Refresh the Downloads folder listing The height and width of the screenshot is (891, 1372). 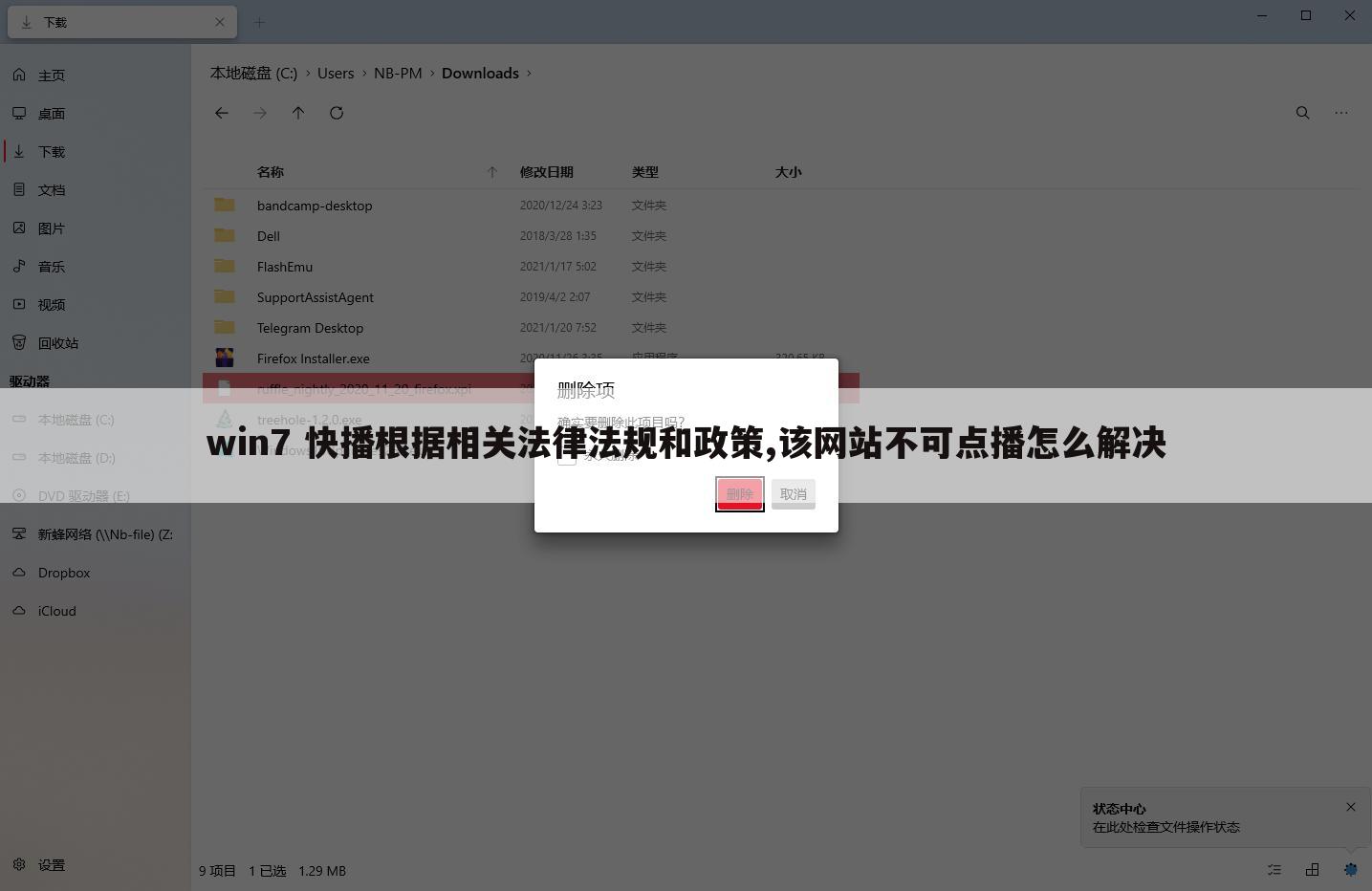337,113
